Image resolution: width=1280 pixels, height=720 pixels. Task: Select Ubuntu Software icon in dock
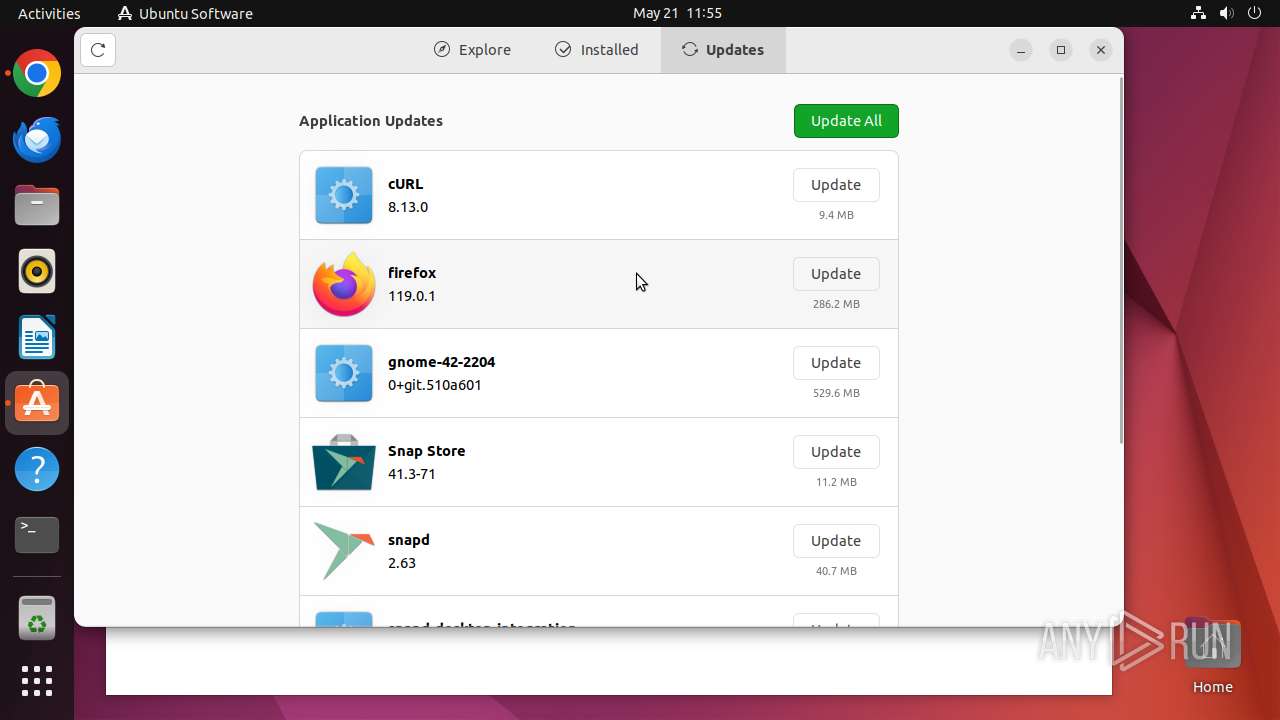(37, 403)
